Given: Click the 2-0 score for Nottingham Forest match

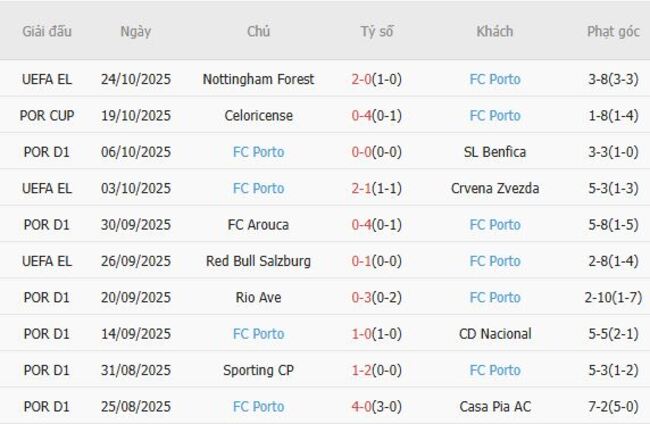Looking at the screenshot, I should point(364,79).
